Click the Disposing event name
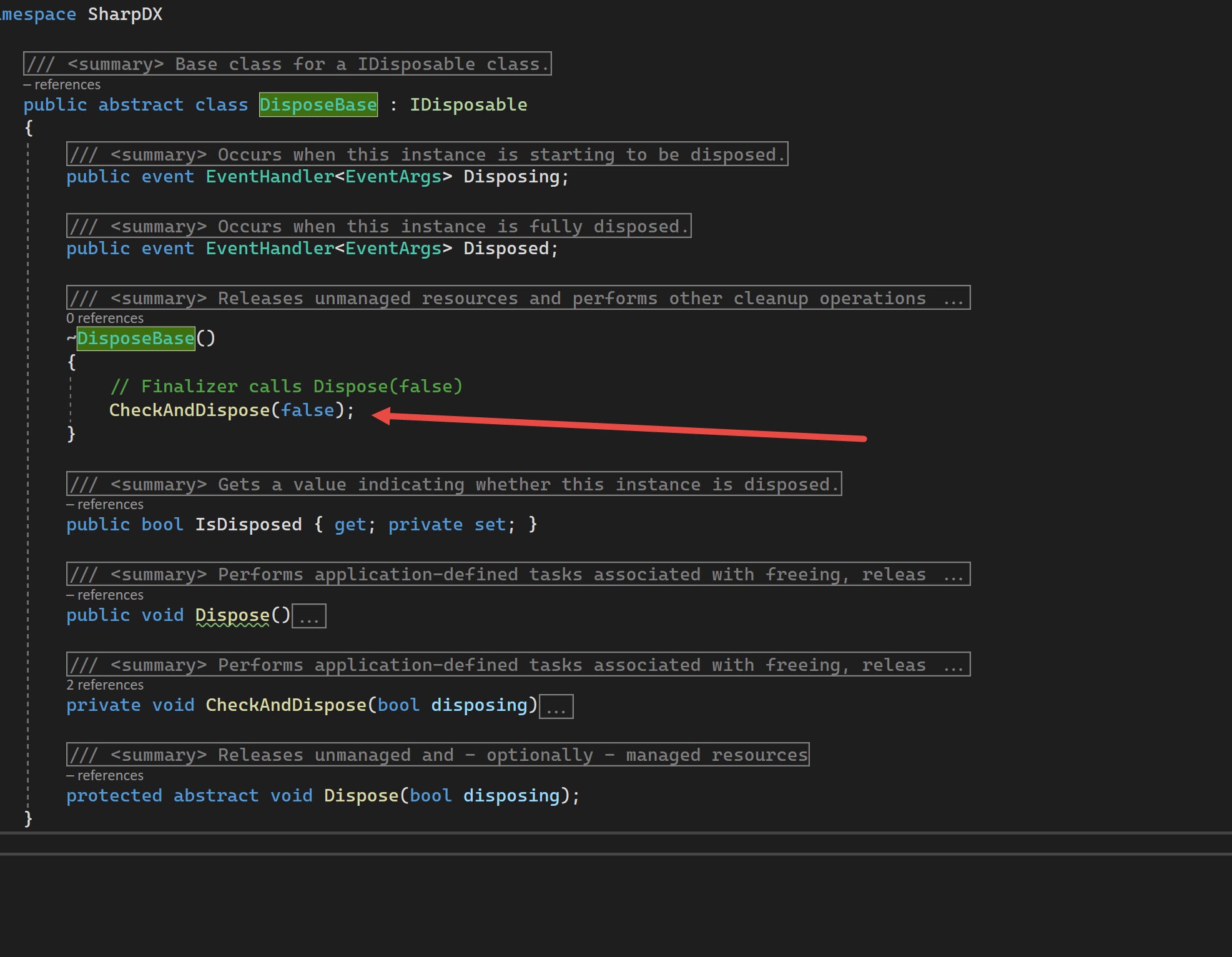Viewport: 1232px width, 957px height. (x=511, y=177)
